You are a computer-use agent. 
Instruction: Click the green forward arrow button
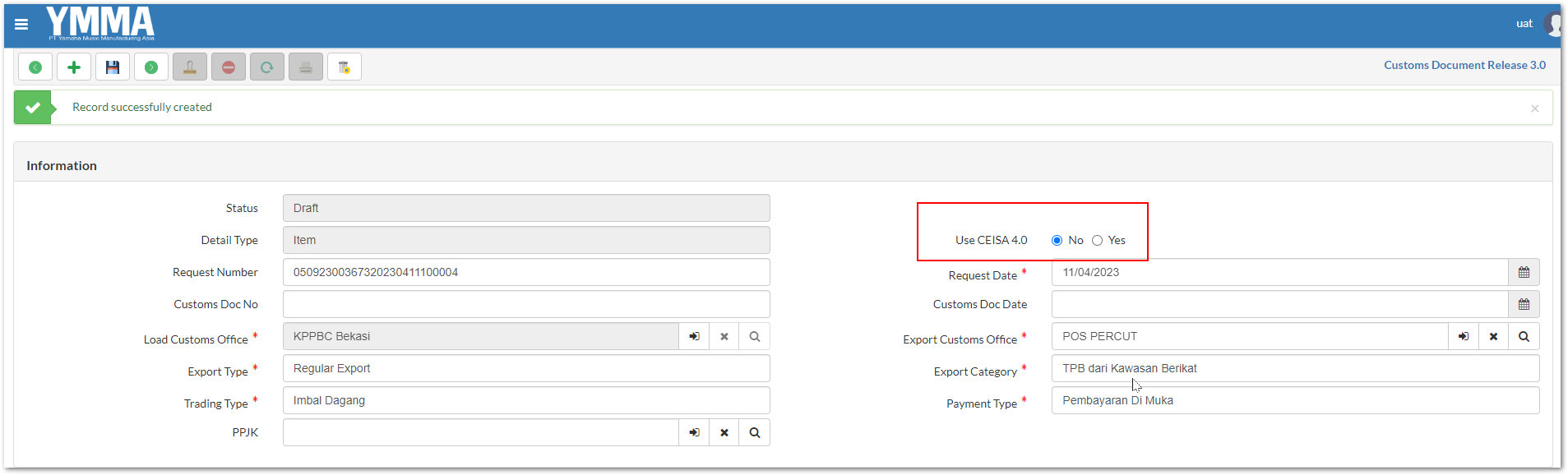click(151, 67)
